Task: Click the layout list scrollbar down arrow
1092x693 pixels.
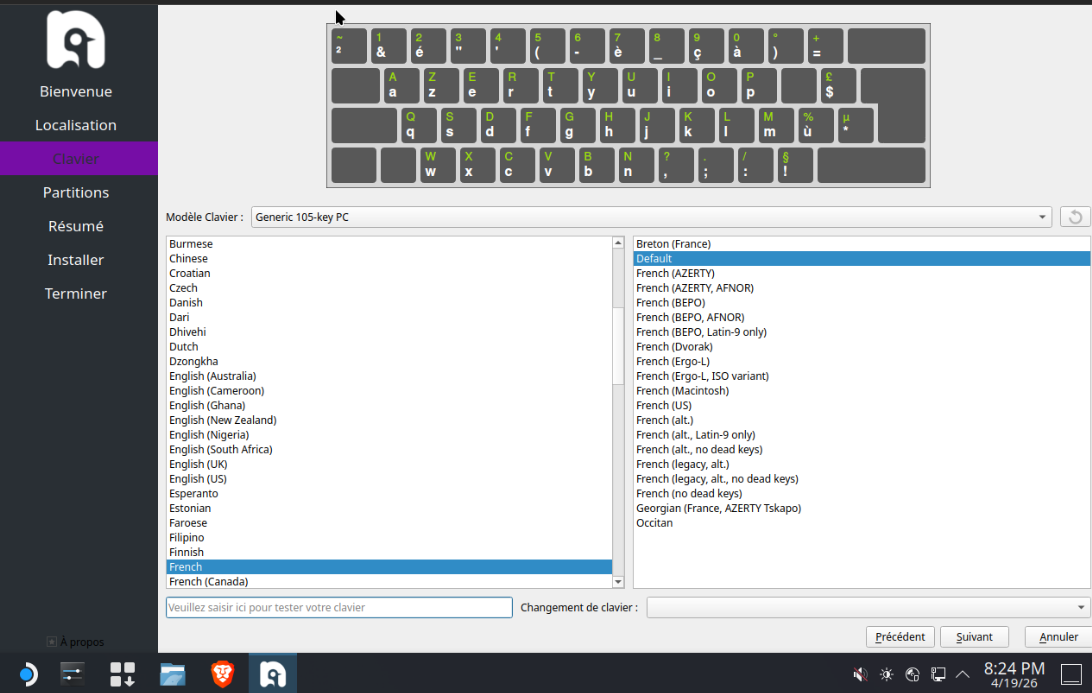Action: coord(618,581)
